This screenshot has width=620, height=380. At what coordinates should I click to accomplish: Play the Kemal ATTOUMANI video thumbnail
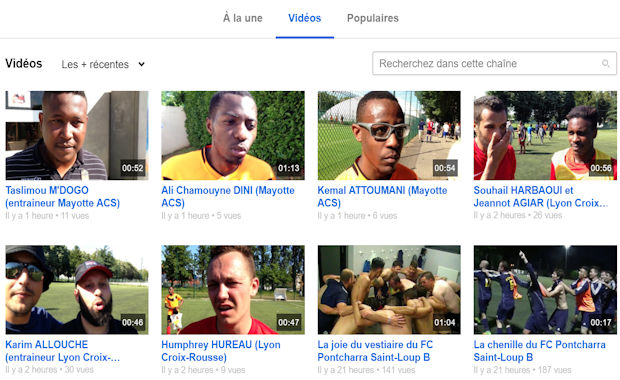pyautogui.click(x=389, y=136)
